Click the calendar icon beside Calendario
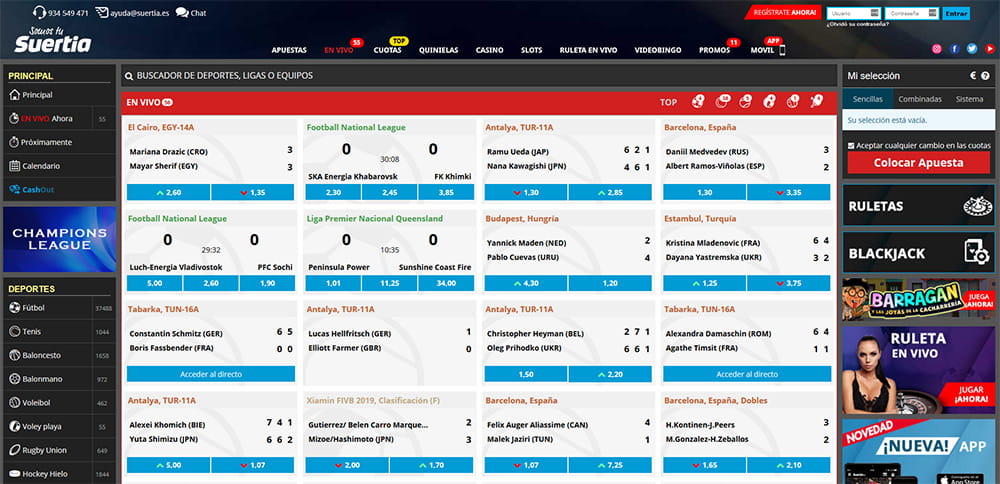 [15, 166]
